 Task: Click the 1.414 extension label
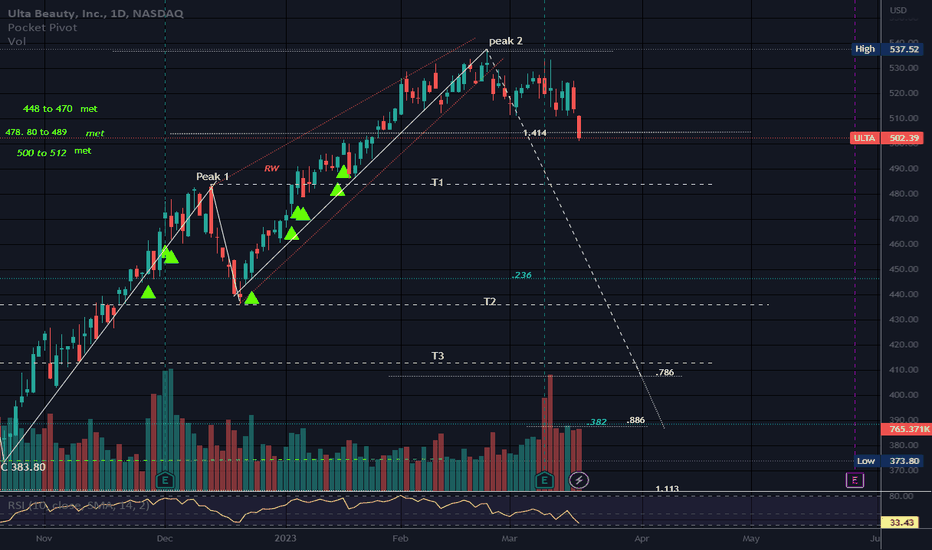coord(535,133)
